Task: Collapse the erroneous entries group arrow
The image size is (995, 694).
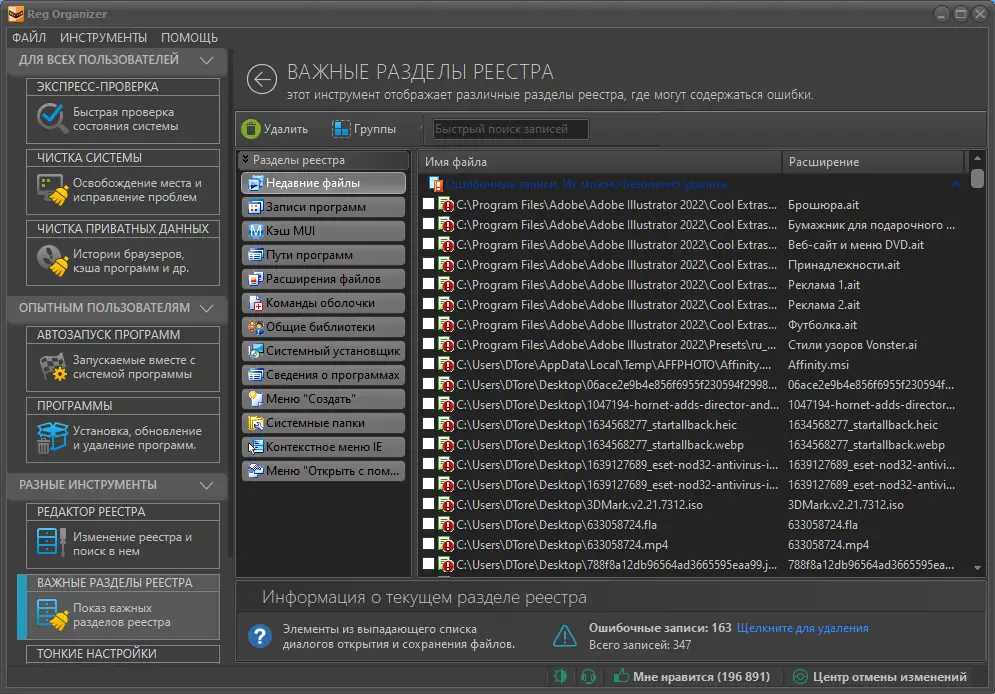Action: (956, 184)
